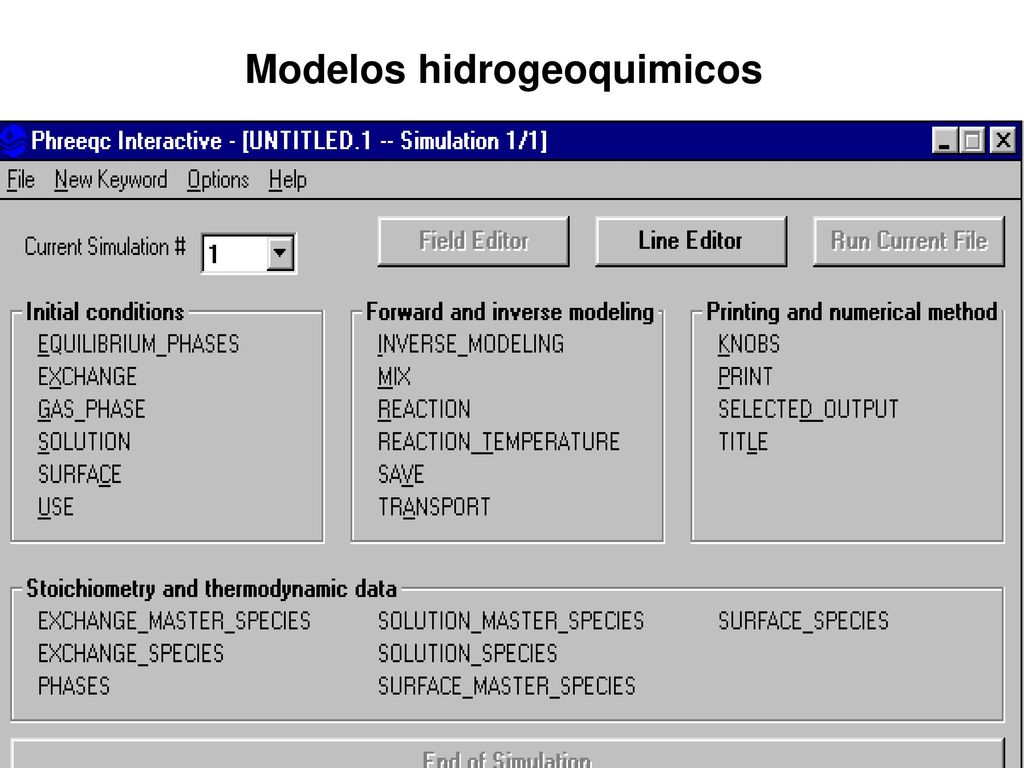
Task: Close the Phreeqc Interactive window
Action: click(x=1002, y=141)
